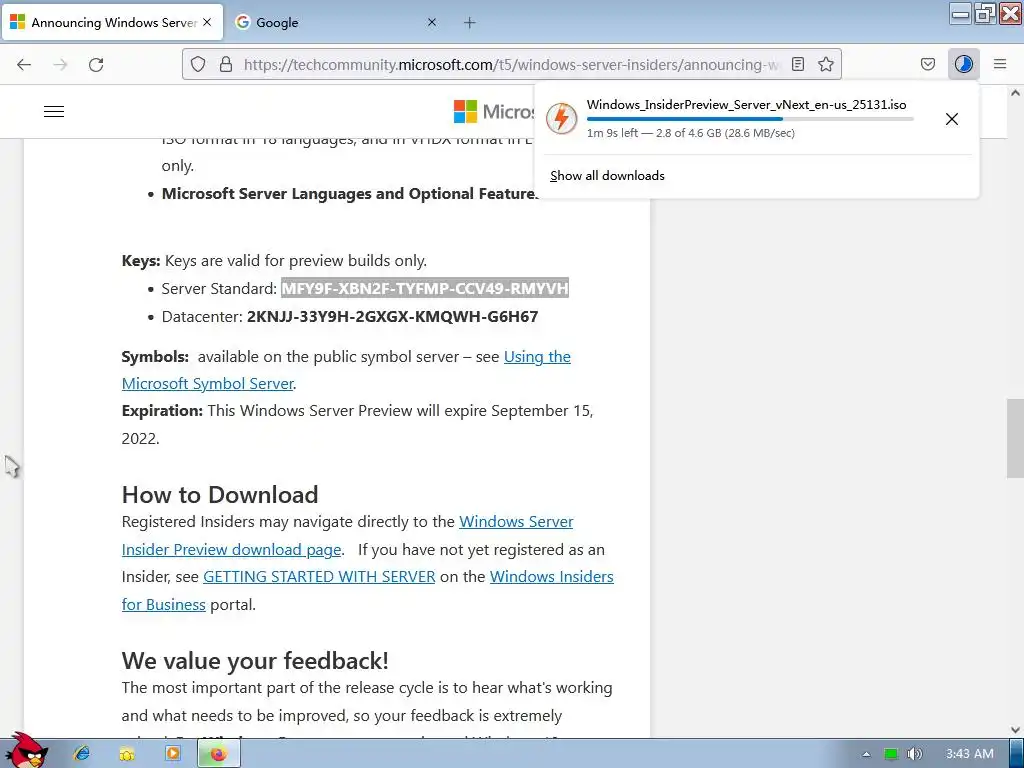1024x768 pixels.
Task: Open the media player taskbar icon
Action: coord(172,754)
